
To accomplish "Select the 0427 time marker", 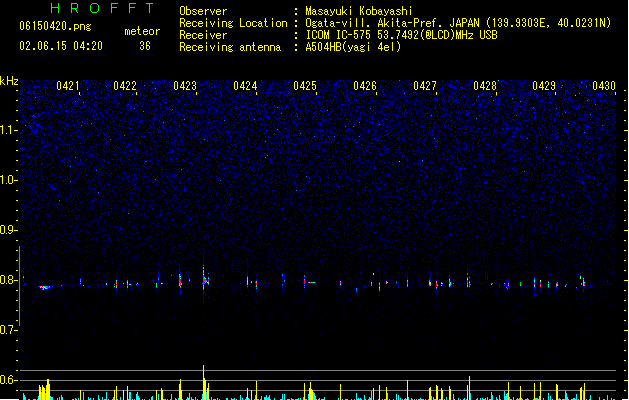I will pyautogui.click(x=425, y=86).
